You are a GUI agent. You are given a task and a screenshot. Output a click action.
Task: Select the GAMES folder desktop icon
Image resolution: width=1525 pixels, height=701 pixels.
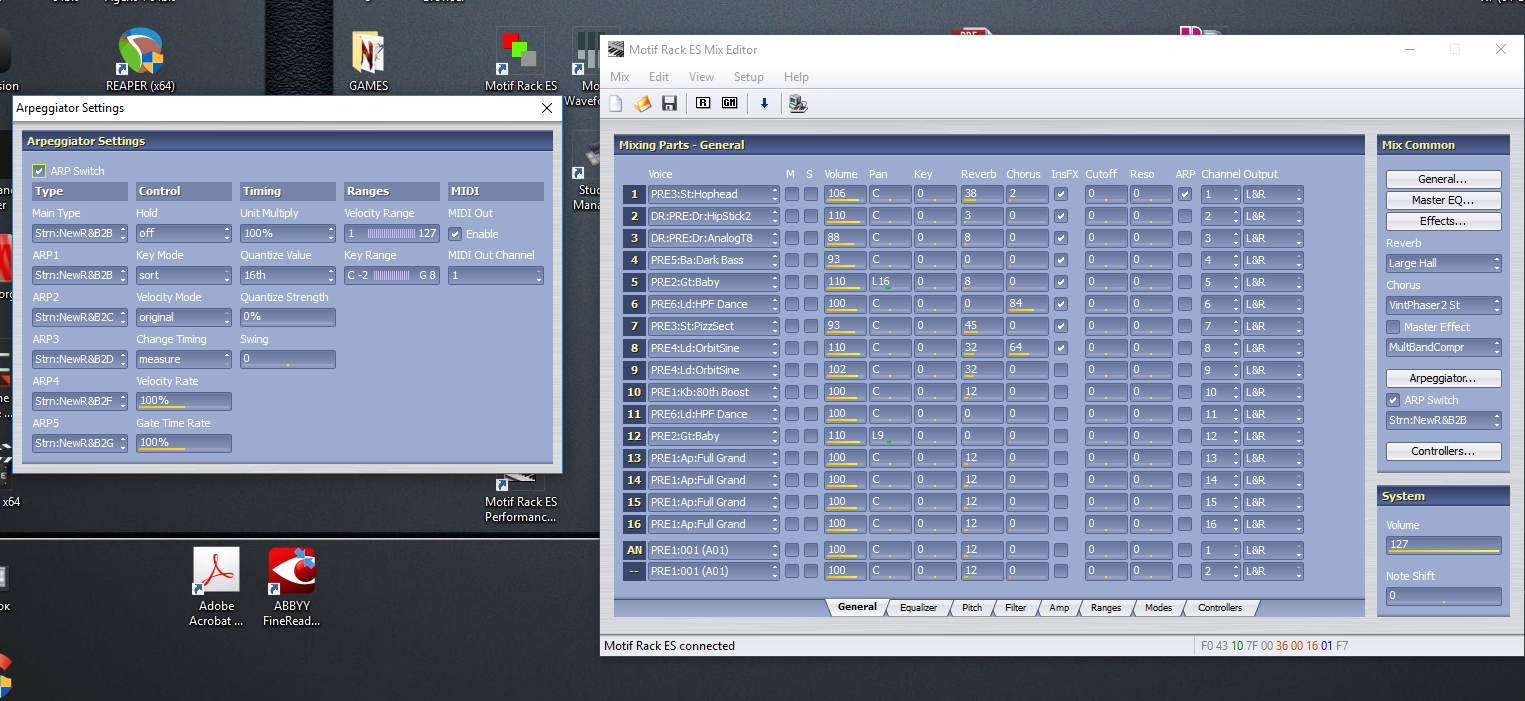pos(368,60)
